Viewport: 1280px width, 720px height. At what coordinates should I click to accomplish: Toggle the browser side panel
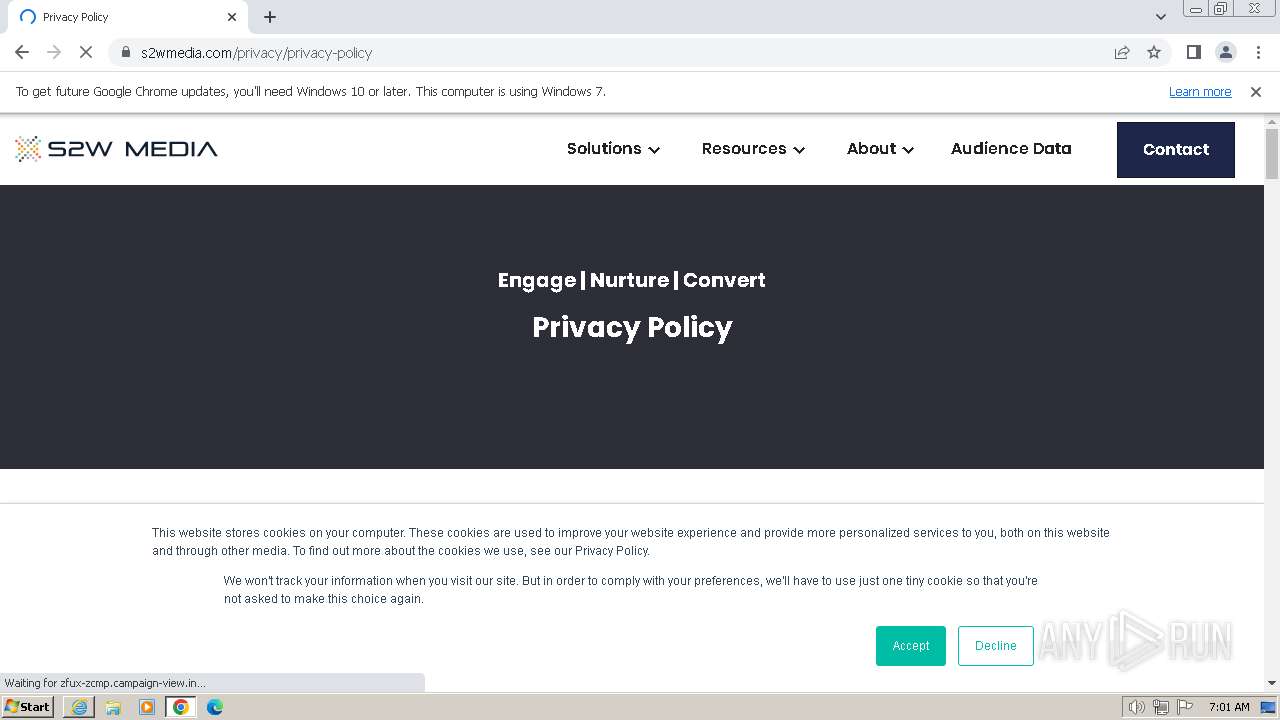pos(1193,52)
